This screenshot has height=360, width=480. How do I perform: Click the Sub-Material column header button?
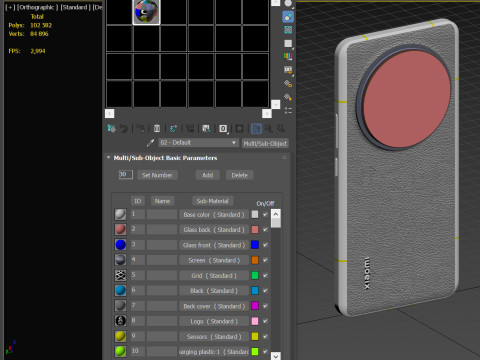click(x=212, y=201)
